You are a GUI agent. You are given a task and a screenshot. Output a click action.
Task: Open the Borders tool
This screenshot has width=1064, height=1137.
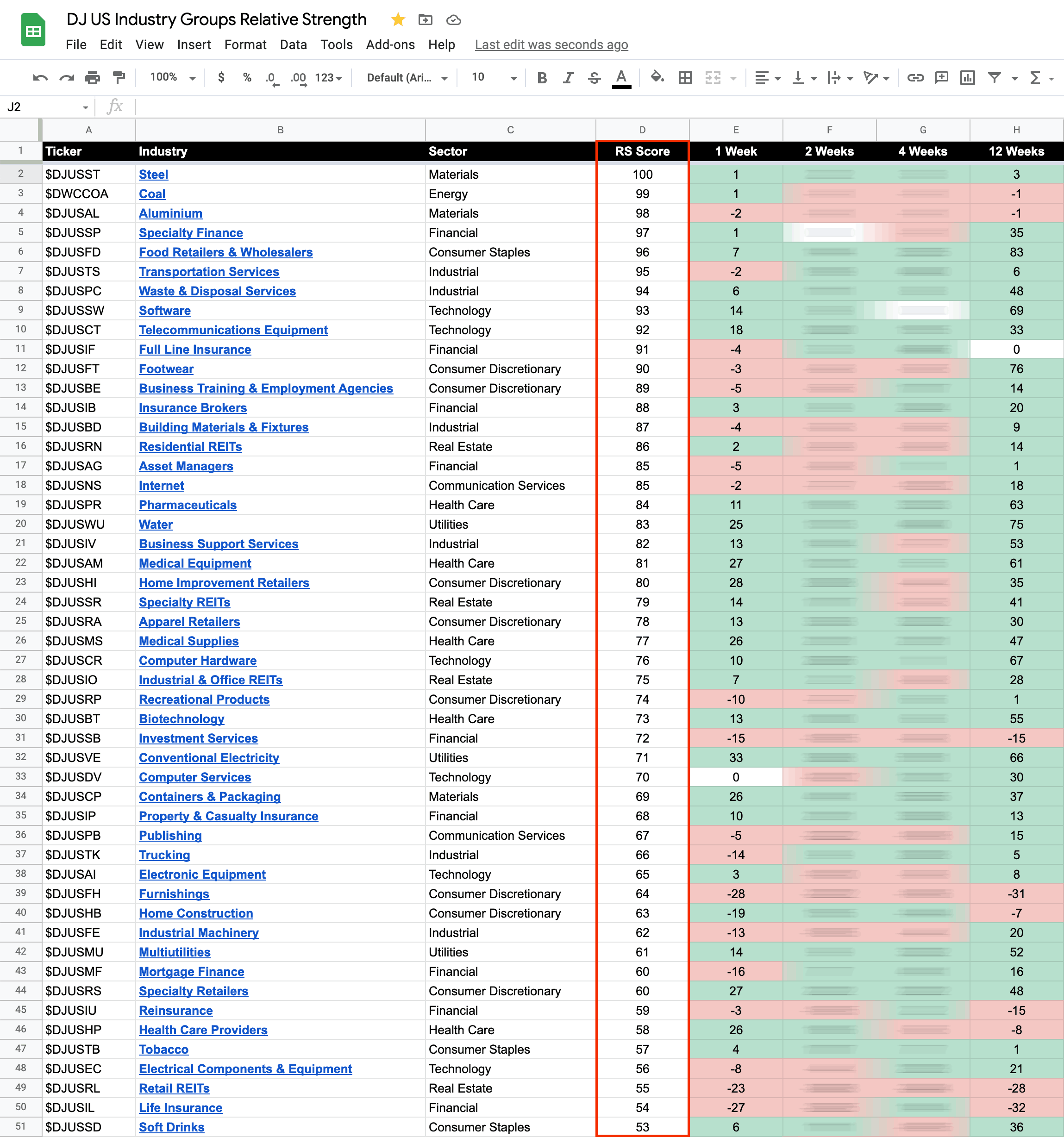(x=685, y=78)
